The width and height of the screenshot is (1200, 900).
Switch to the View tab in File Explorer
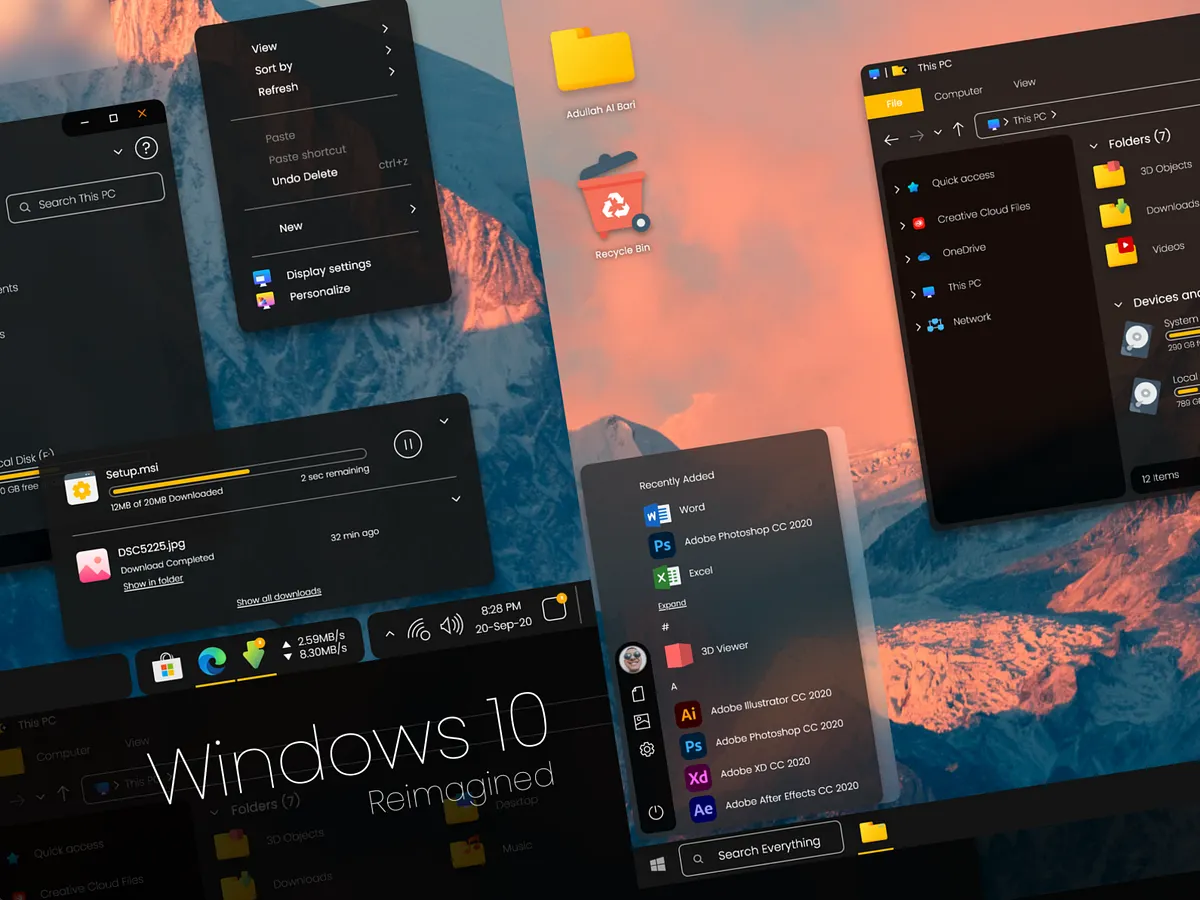[x=1024, y=83]
